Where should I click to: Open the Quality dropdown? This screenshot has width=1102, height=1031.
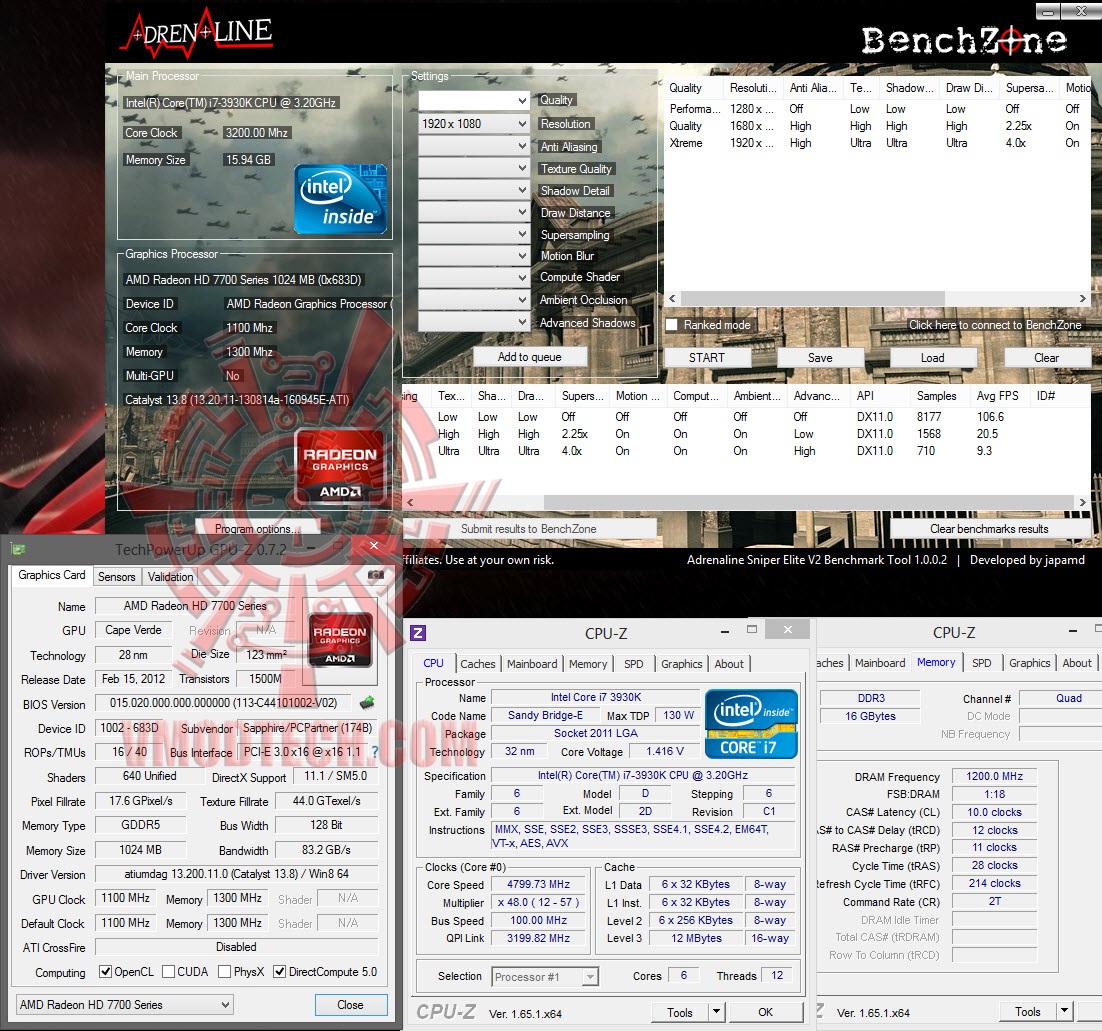(474, 101)
